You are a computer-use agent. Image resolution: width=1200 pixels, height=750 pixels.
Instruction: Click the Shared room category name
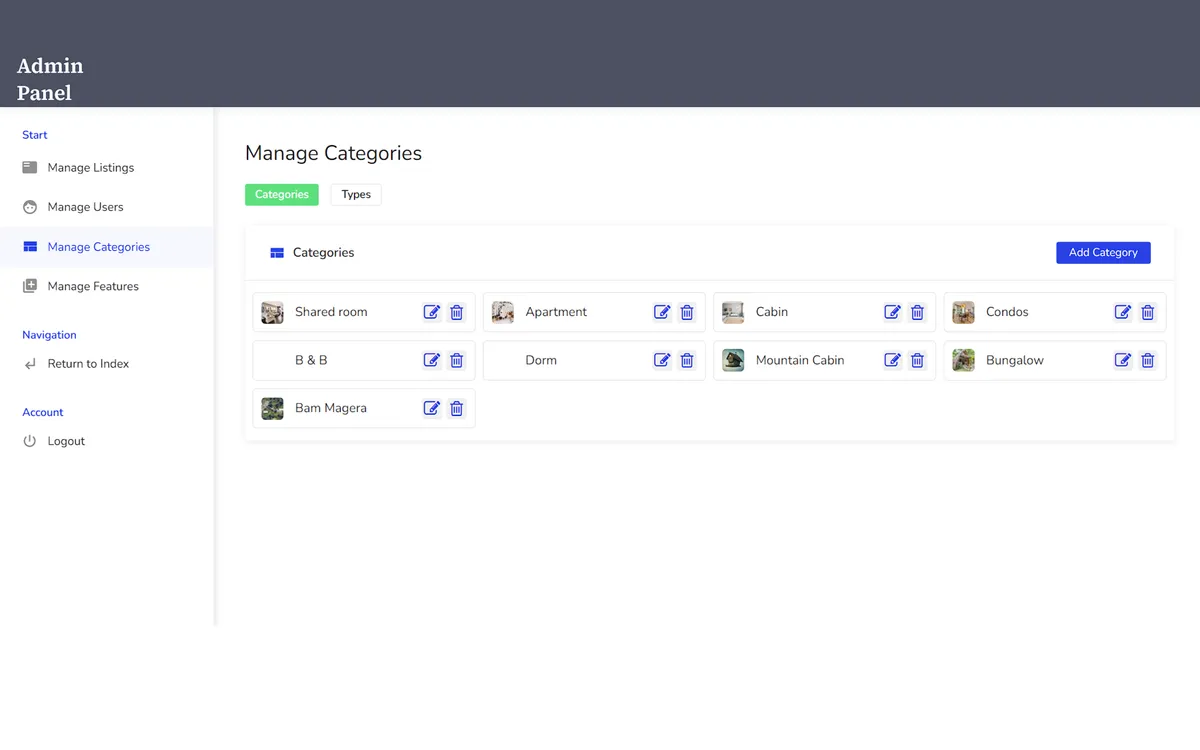click(331, 312)
